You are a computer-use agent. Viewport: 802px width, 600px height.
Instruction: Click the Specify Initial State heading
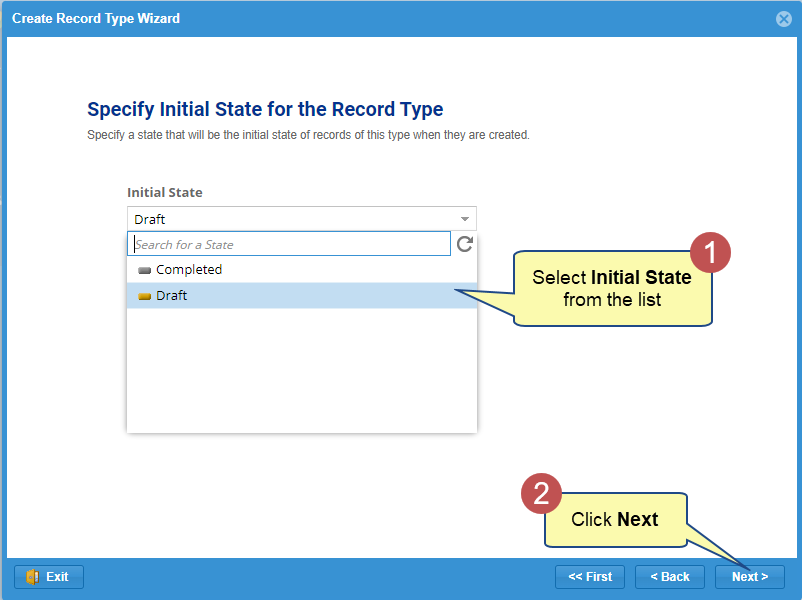point(265,109)
